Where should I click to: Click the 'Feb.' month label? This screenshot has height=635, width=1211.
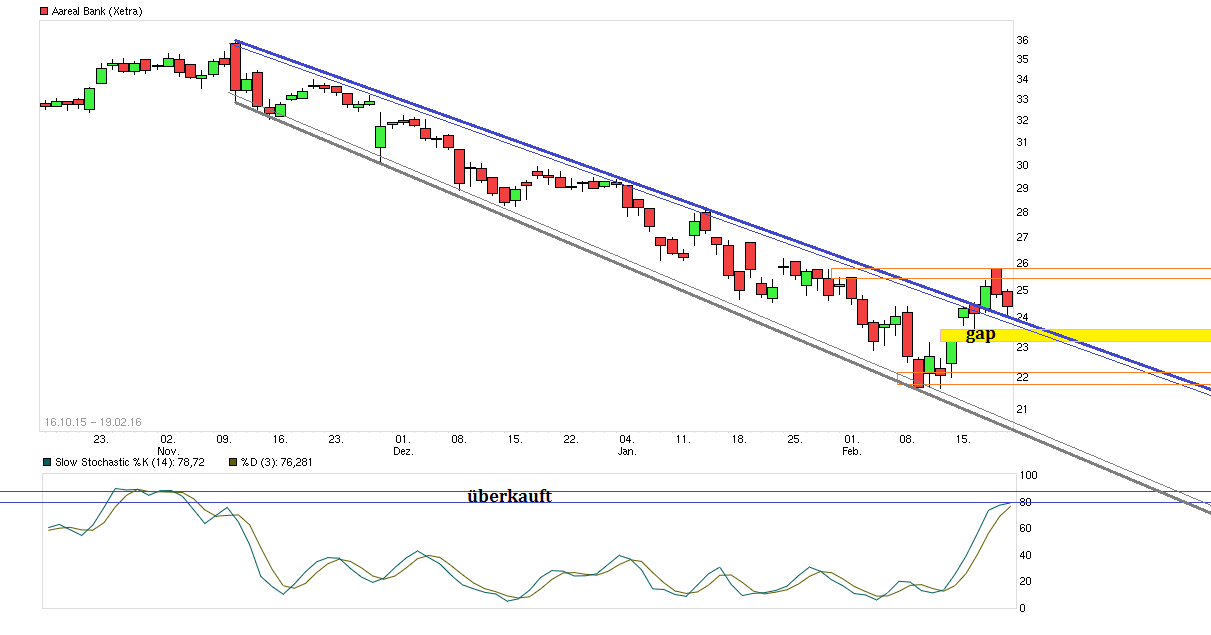[x=851, y=452]
